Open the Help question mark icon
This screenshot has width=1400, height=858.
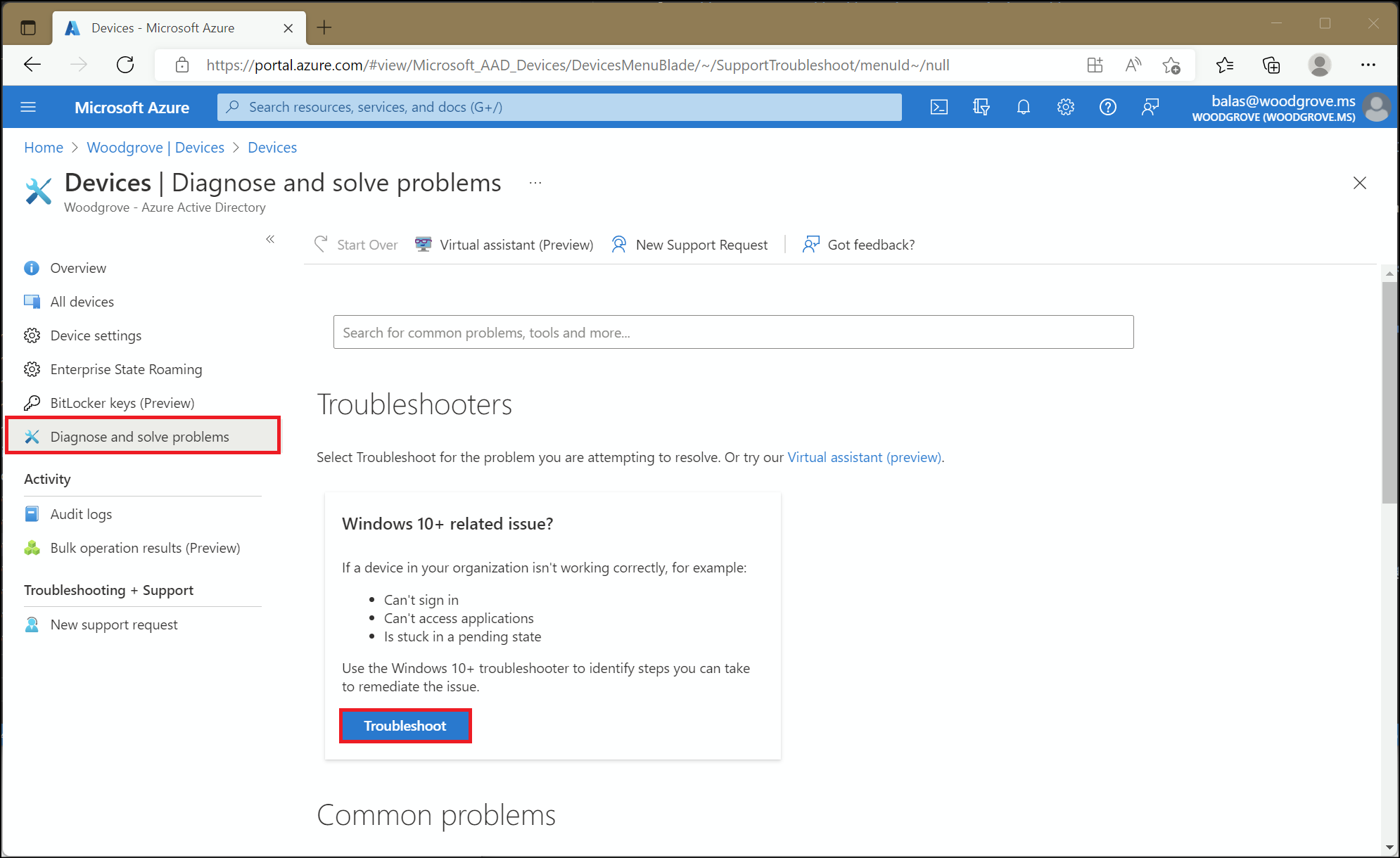coord(1107,107)
